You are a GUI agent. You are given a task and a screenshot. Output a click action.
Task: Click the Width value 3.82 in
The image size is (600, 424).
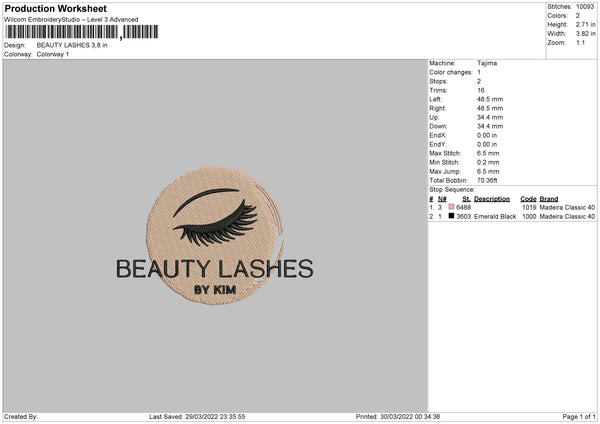[585, 34]
